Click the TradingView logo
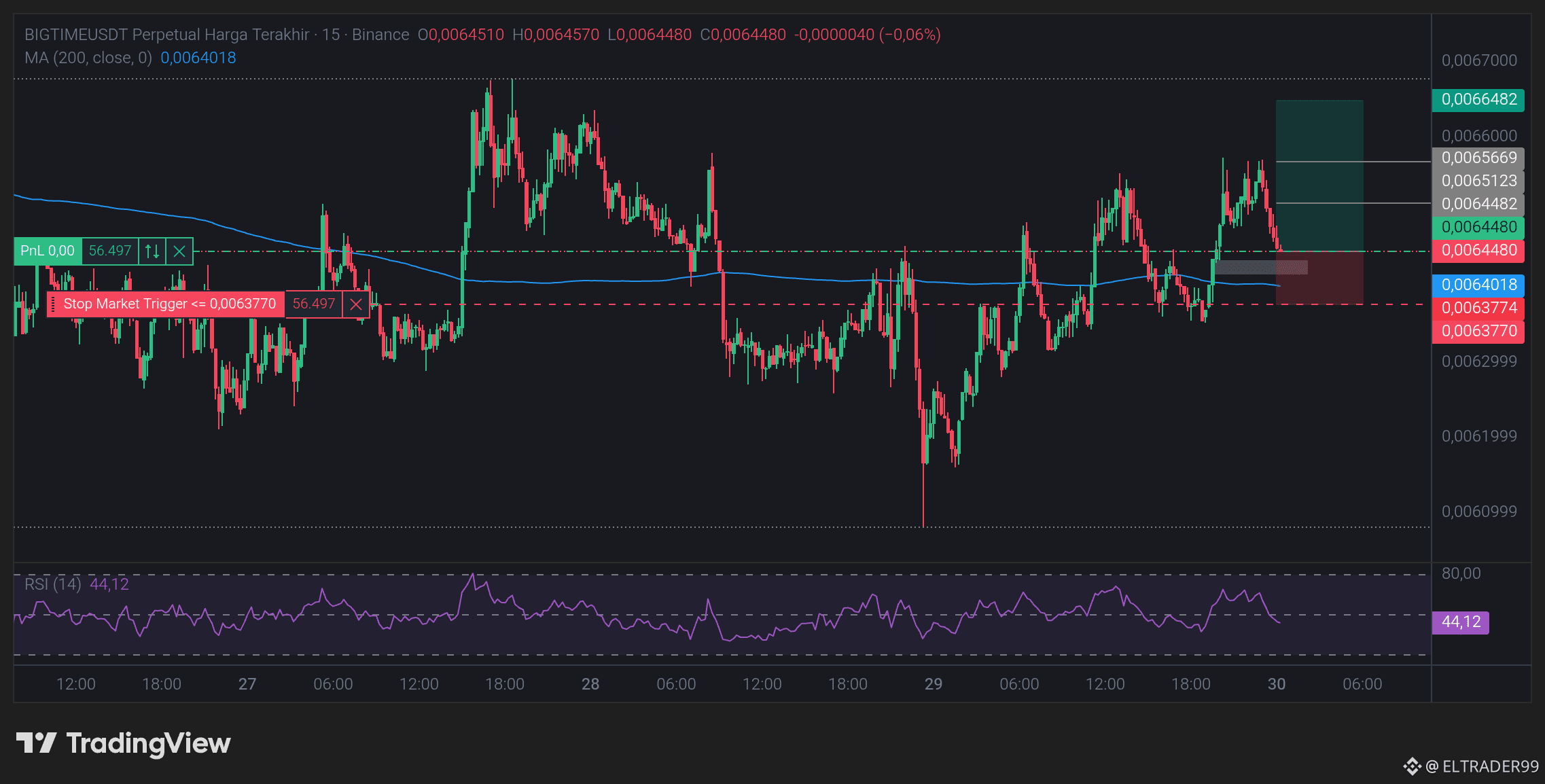The width and height of the screenshot is (1545, 784). [x=123, y=743]
